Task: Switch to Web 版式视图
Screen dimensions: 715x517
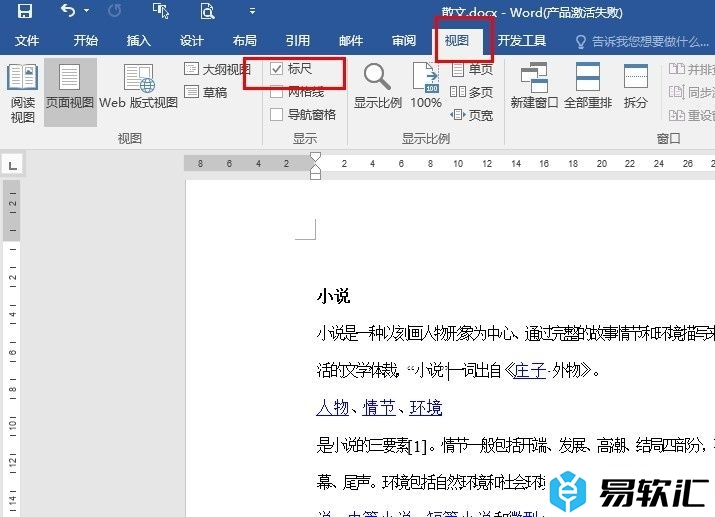Action: coord(138,87)
